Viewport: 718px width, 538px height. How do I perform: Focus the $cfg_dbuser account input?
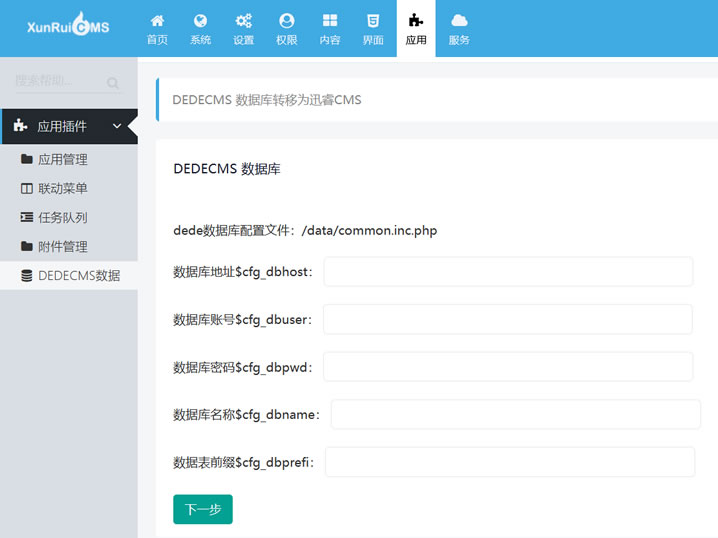coord(508,319)
